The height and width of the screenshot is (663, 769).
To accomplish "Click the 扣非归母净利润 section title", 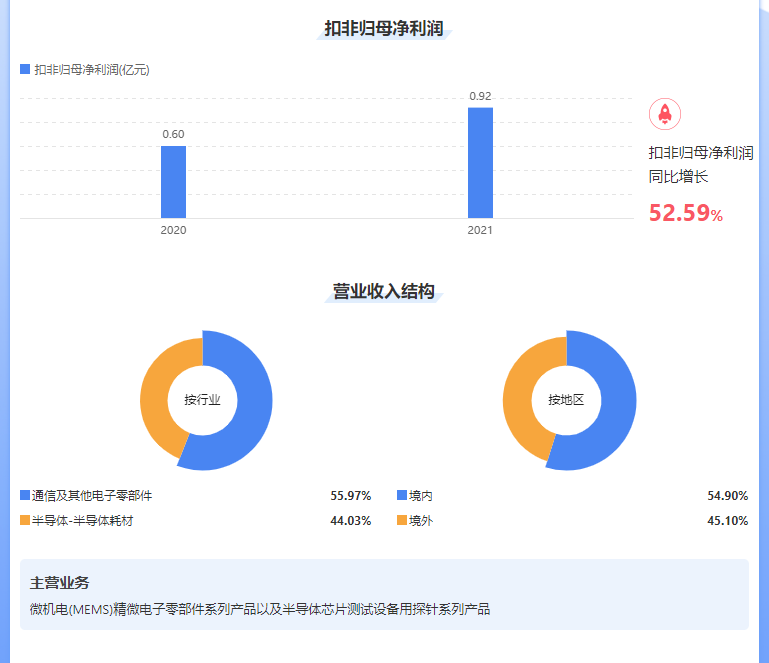I will pos(384,28).
